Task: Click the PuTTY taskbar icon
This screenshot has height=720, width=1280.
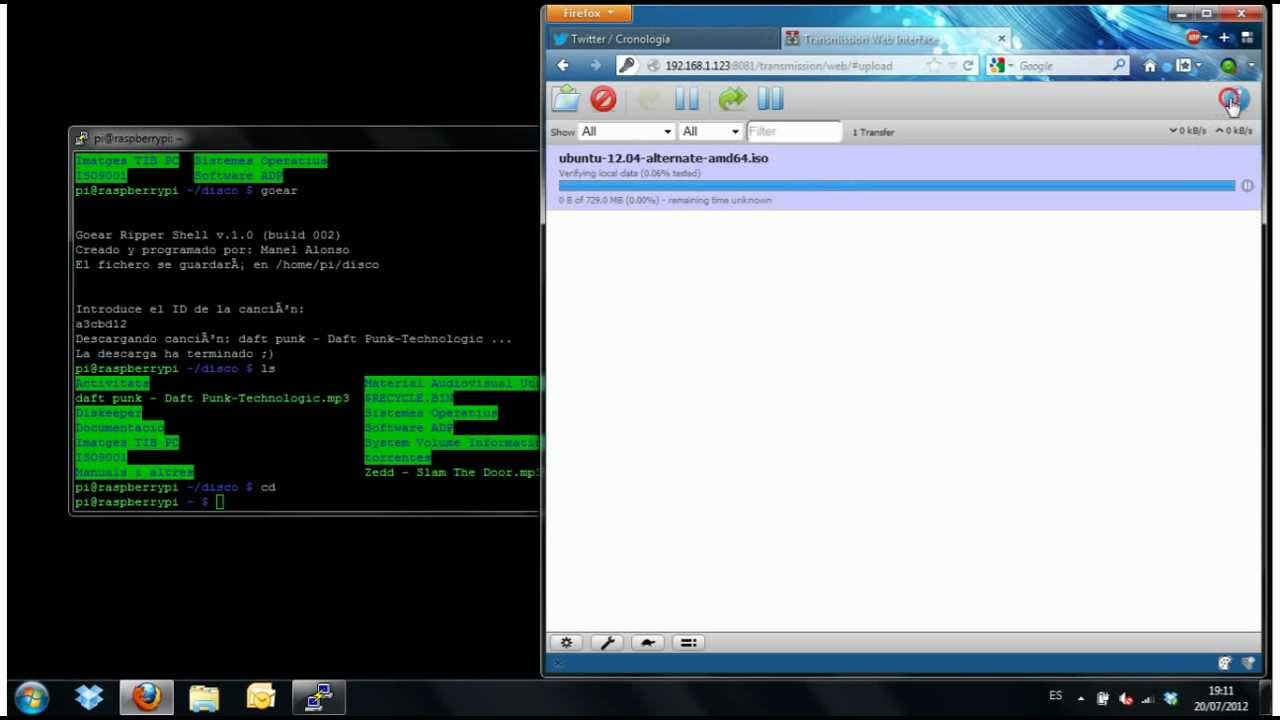Action: tap(319, 697)
